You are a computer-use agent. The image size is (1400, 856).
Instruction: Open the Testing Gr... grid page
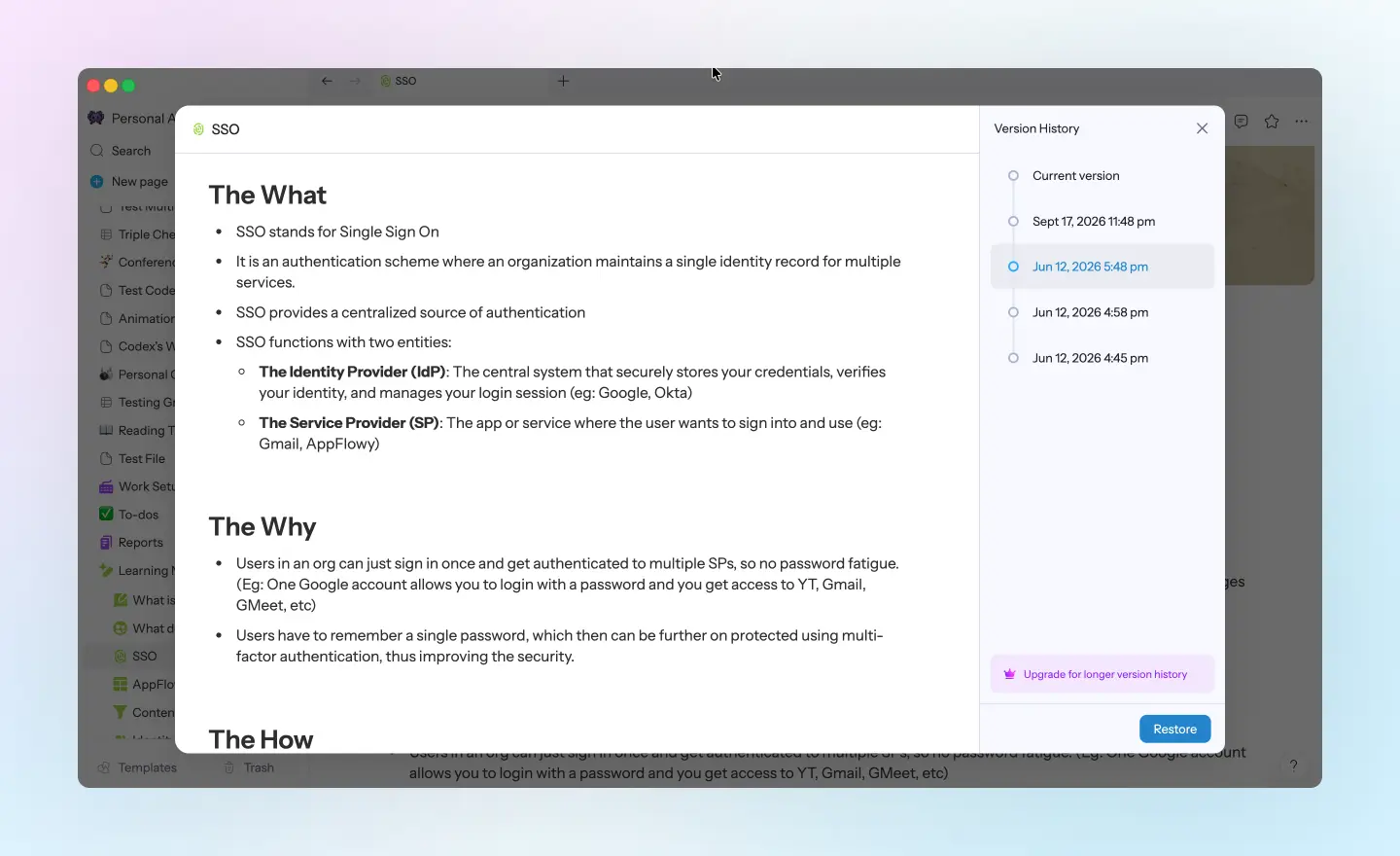click(137, 403)
